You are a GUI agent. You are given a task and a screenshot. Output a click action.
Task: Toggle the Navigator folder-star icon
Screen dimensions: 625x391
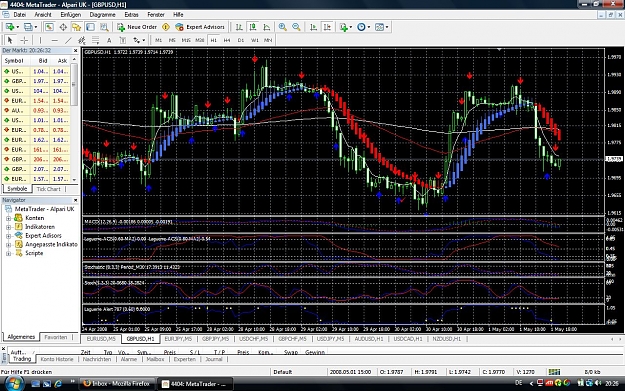tap(77, 27)
